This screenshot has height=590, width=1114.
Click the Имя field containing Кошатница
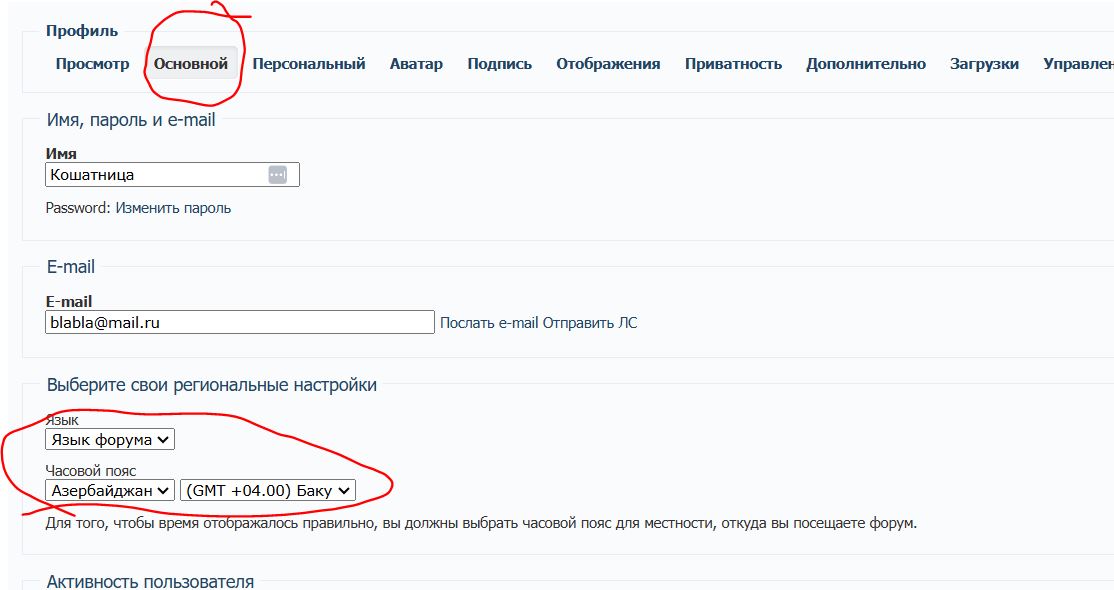tap(173, 175)
